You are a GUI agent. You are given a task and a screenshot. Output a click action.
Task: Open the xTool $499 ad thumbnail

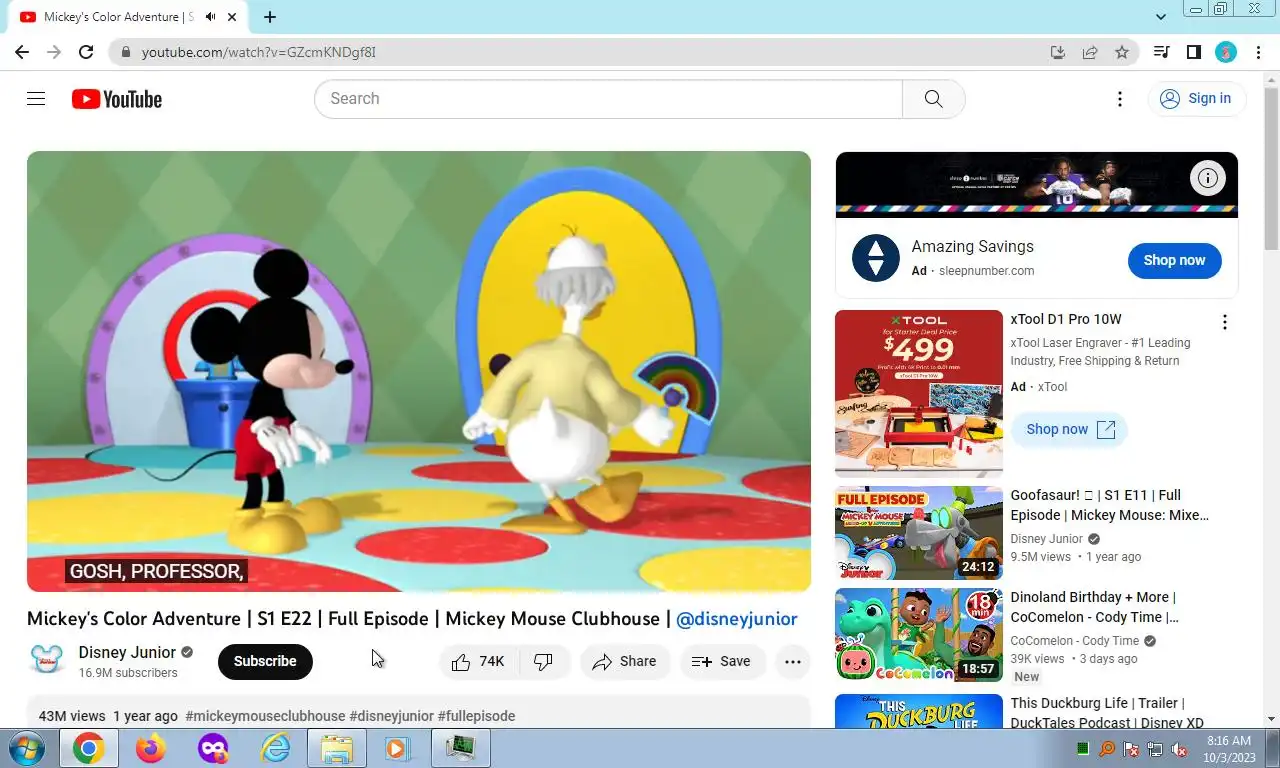pos(919,394)
